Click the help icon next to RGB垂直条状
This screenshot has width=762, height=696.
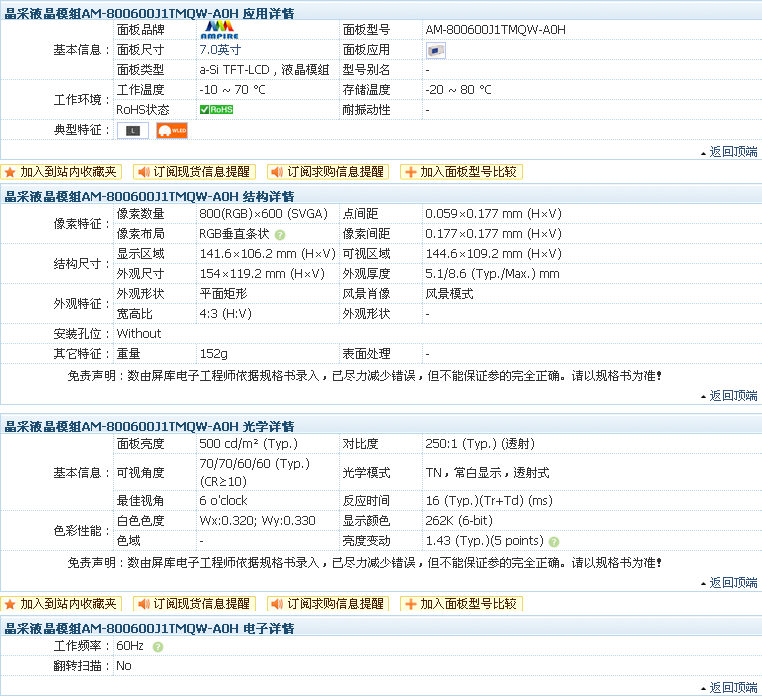tap(279, 235)
